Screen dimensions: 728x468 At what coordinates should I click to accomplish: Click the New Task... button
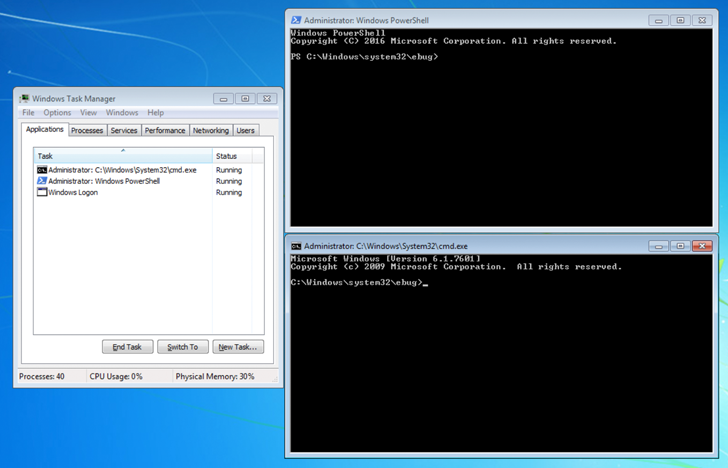pyautogui.click(x=238, y=347)
